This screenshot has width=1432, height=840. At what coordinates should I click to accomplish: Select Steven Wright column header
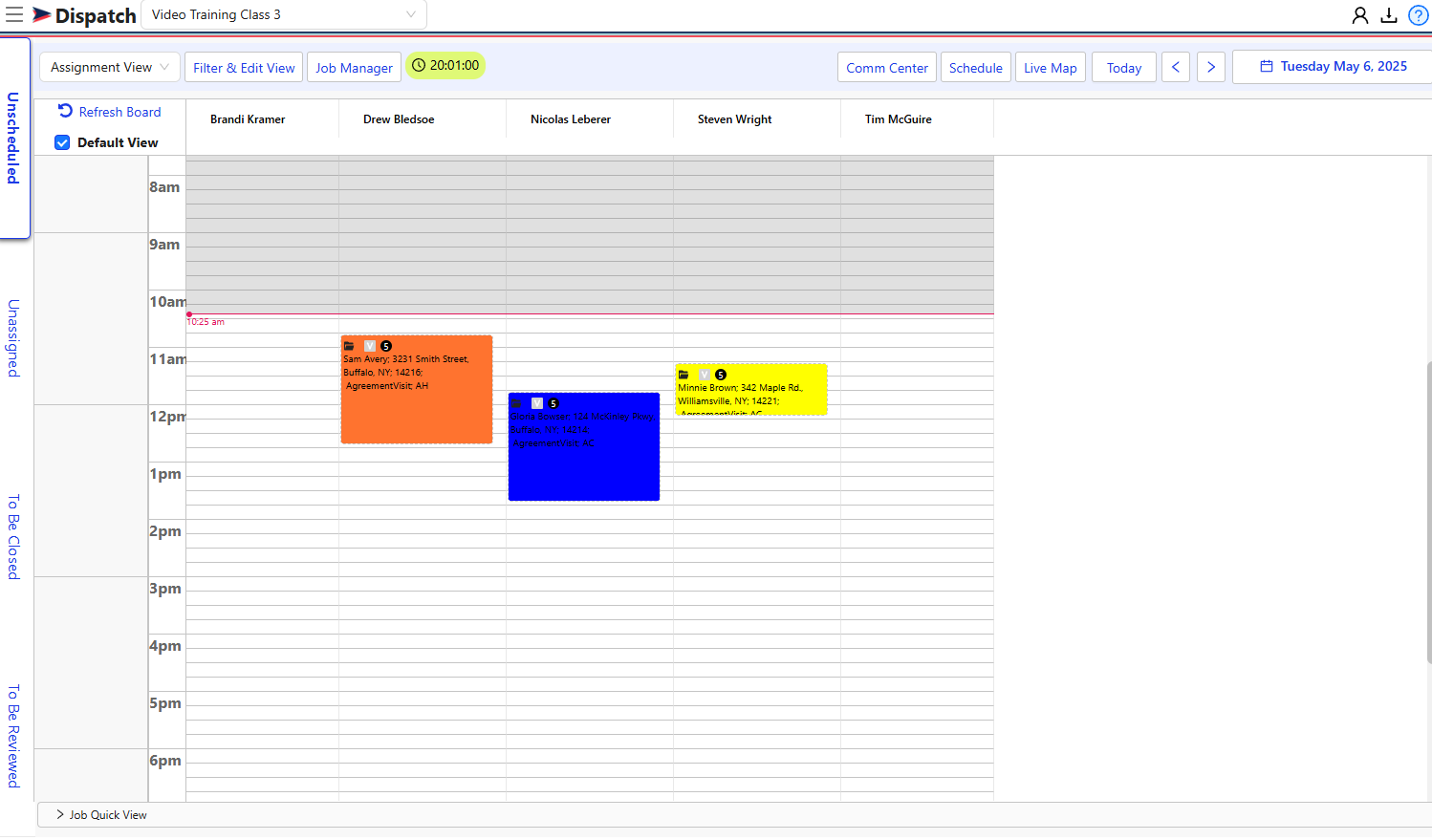click(734, 119)
